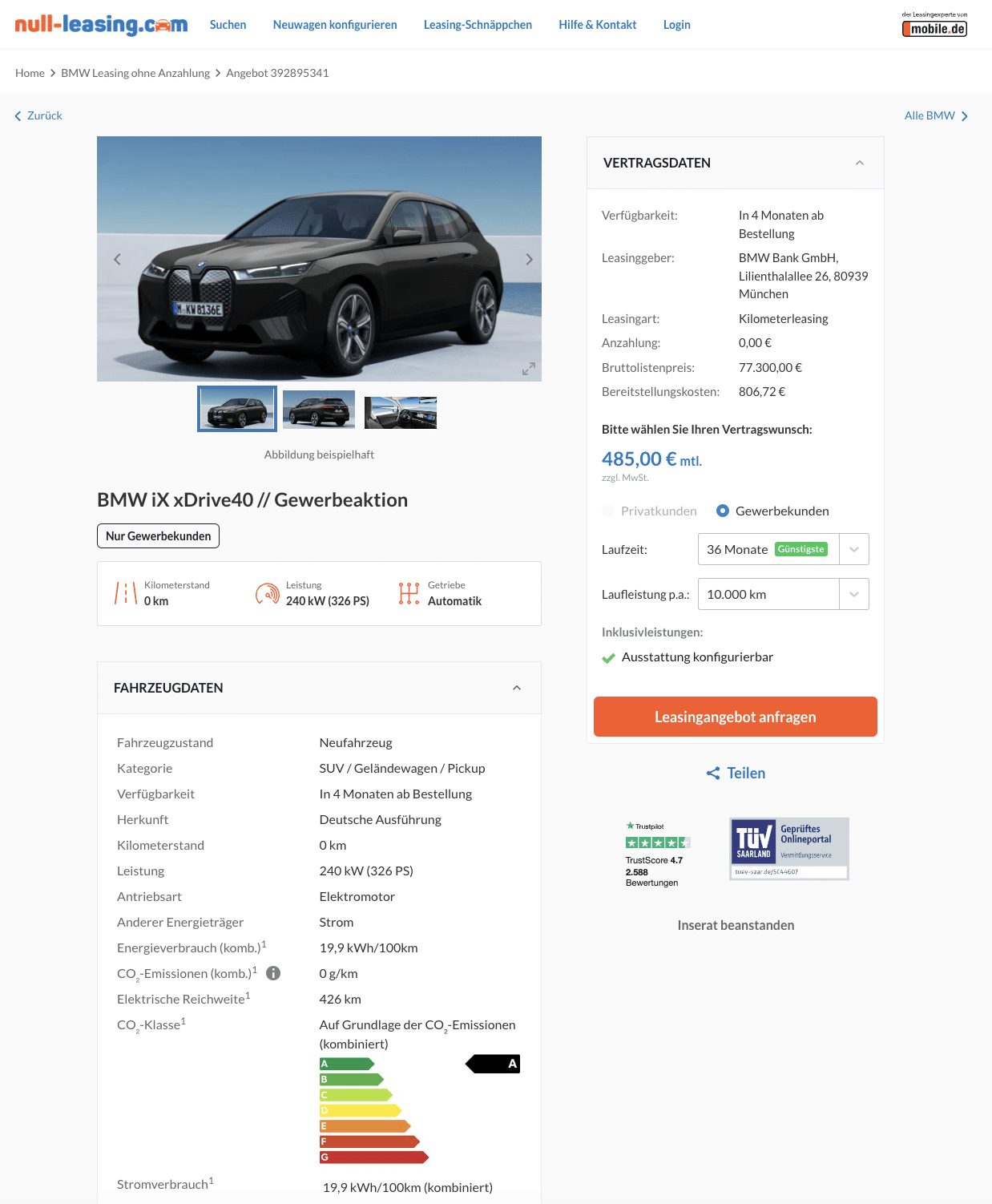Click the CO2 emissions info icon

273,973
